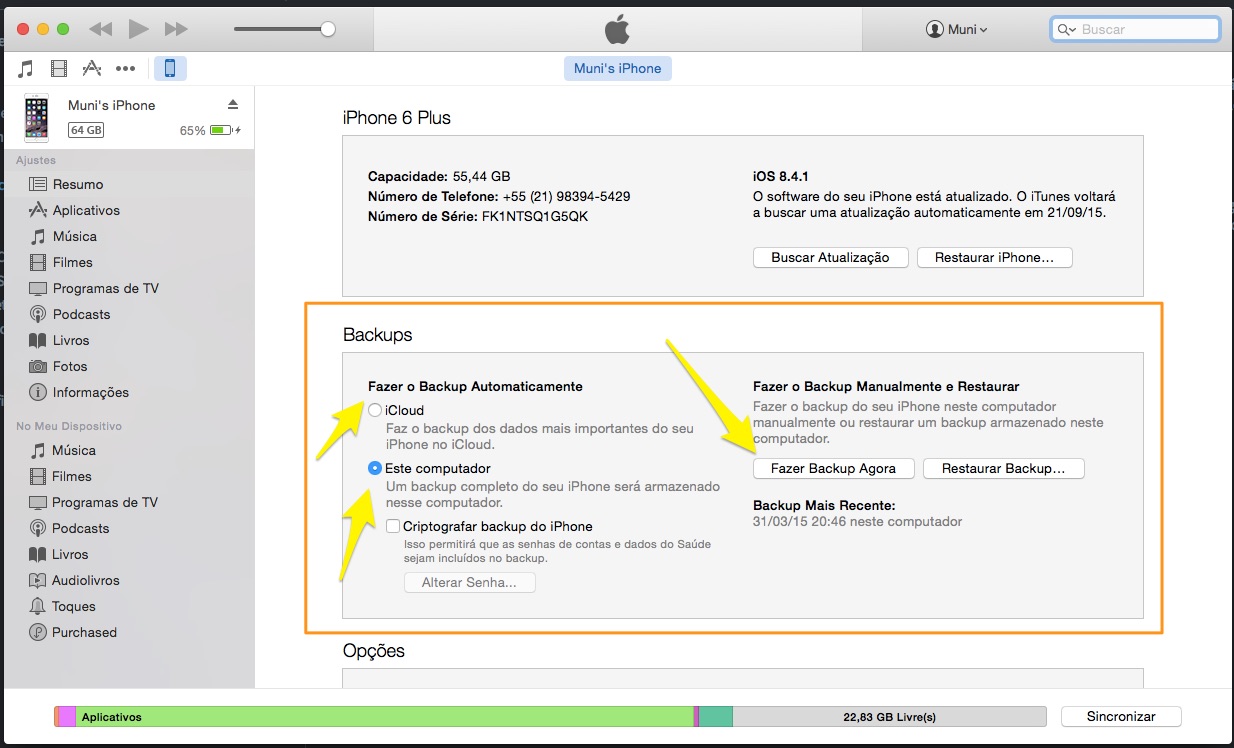Viewport: 1234px width, 748px height.
Task: Click Restaurar Backup... button
Action: [1004, 468]
